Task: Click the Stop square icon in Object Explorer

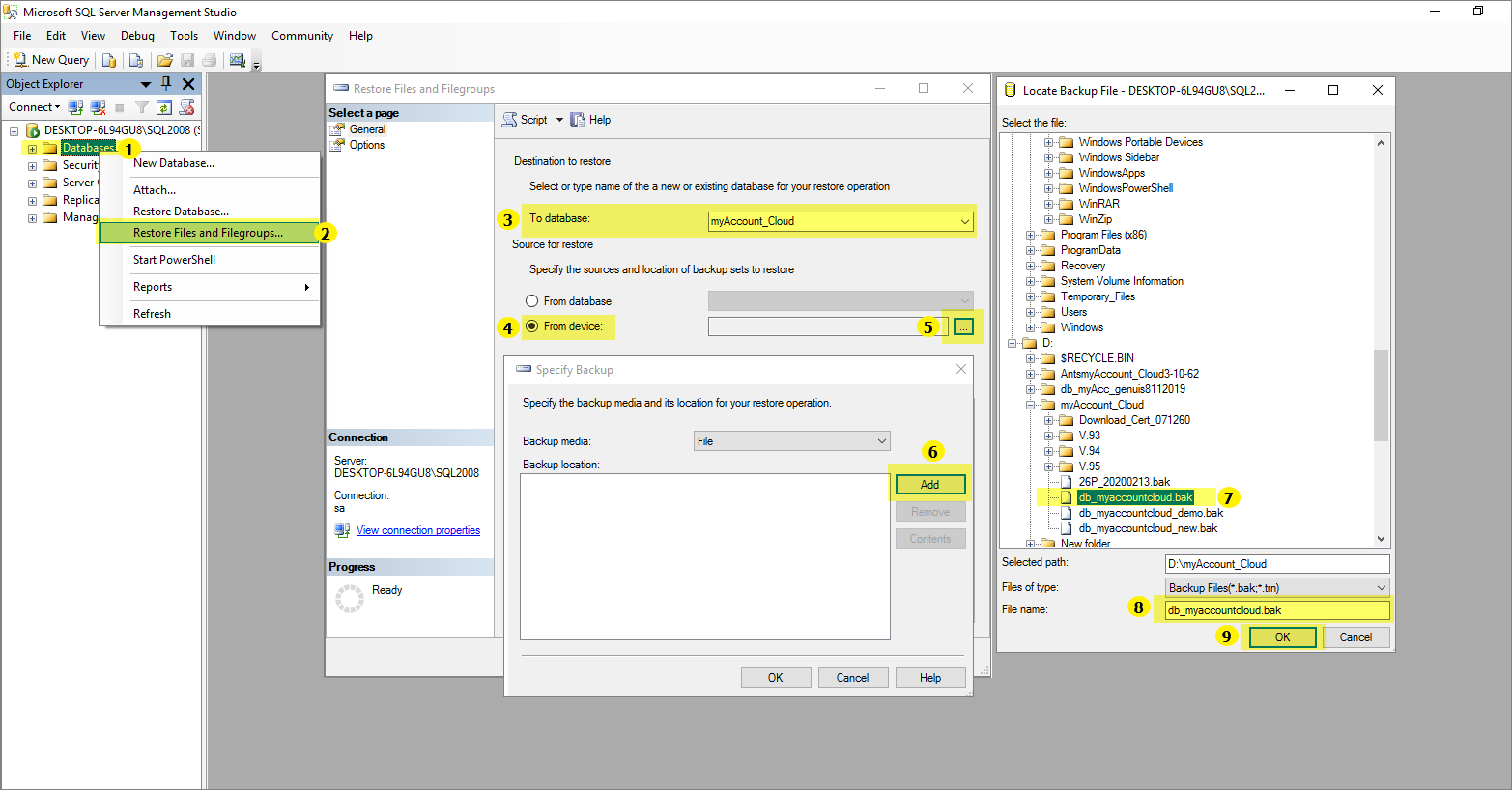Action: click(120, 108)
